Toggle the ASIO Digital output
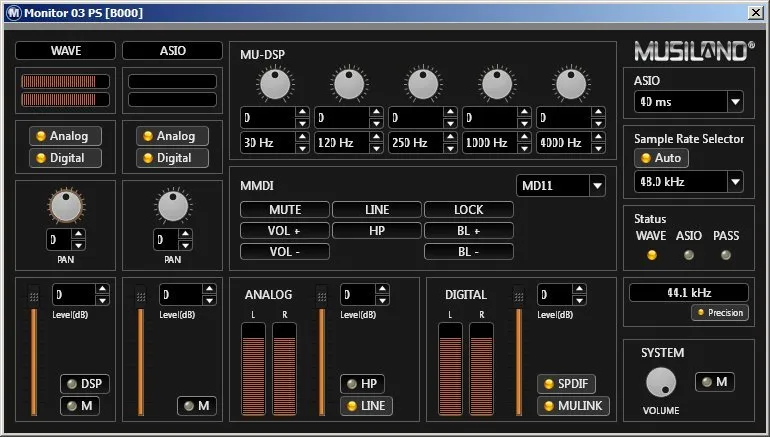The height and width of the screenshot is (437, 770). (x=172, y=158)
